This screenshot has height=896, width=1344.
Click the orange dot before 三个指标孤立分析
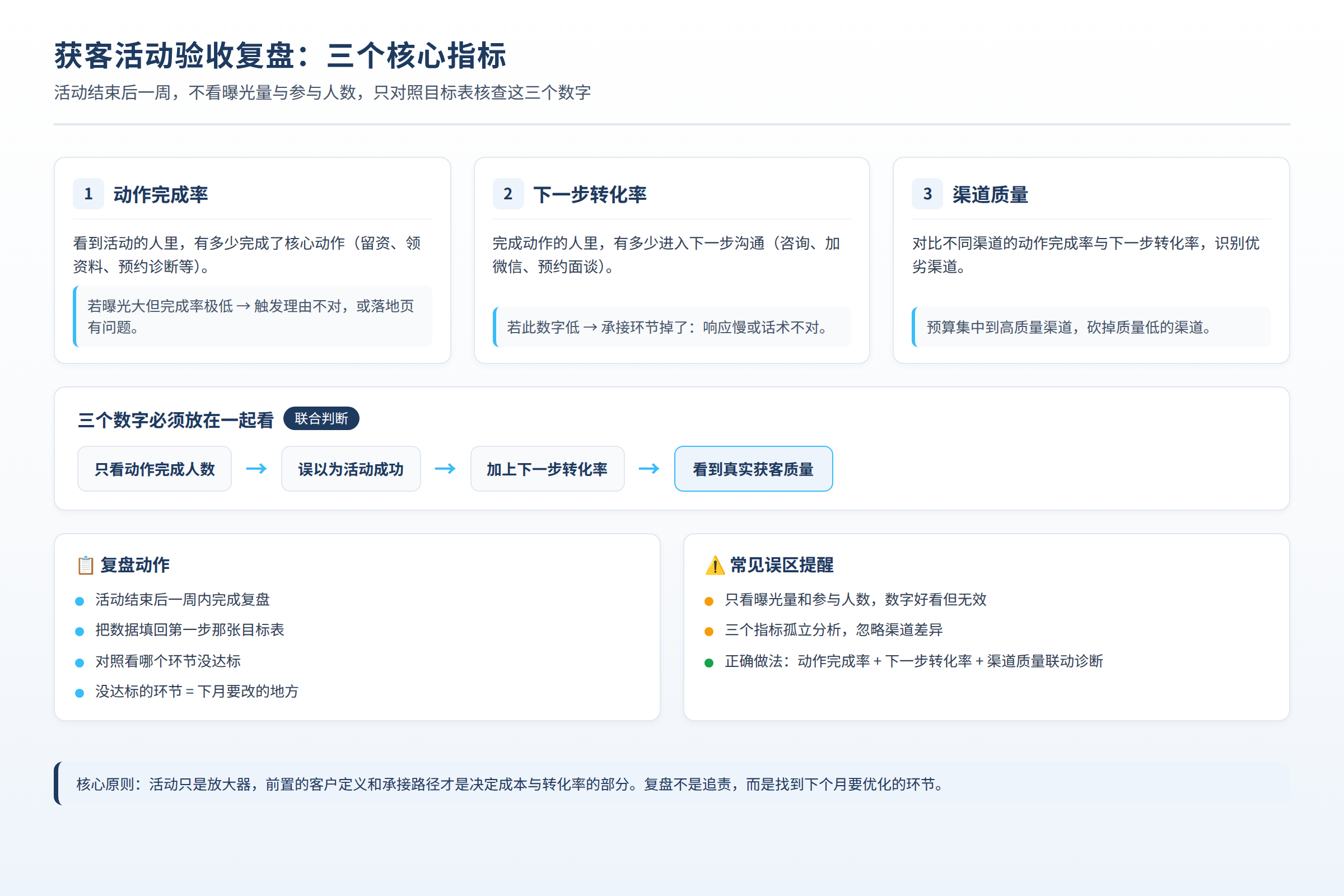(x=709, y=632)
